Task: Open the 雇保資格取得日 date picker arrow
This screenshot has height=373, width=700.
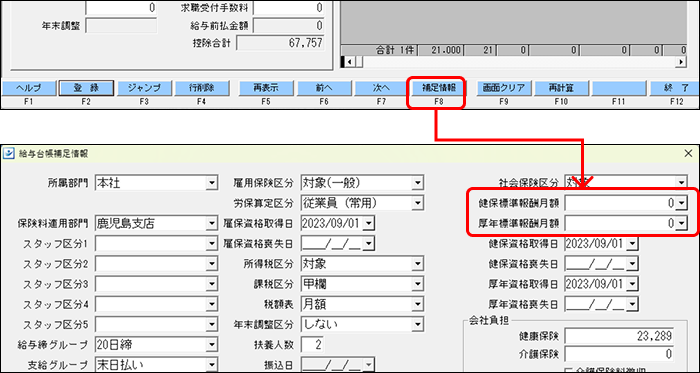Action: (368, 224)
